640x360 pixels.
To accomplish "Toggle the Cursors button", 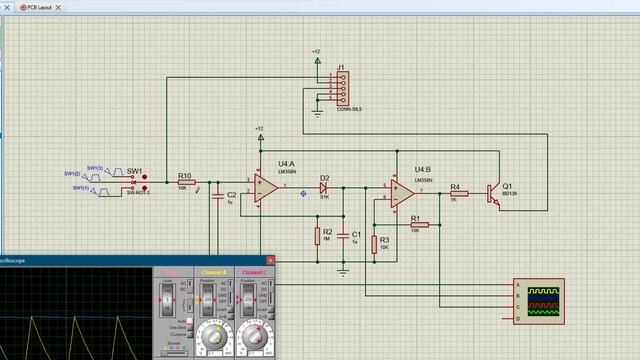I will 190,334.
